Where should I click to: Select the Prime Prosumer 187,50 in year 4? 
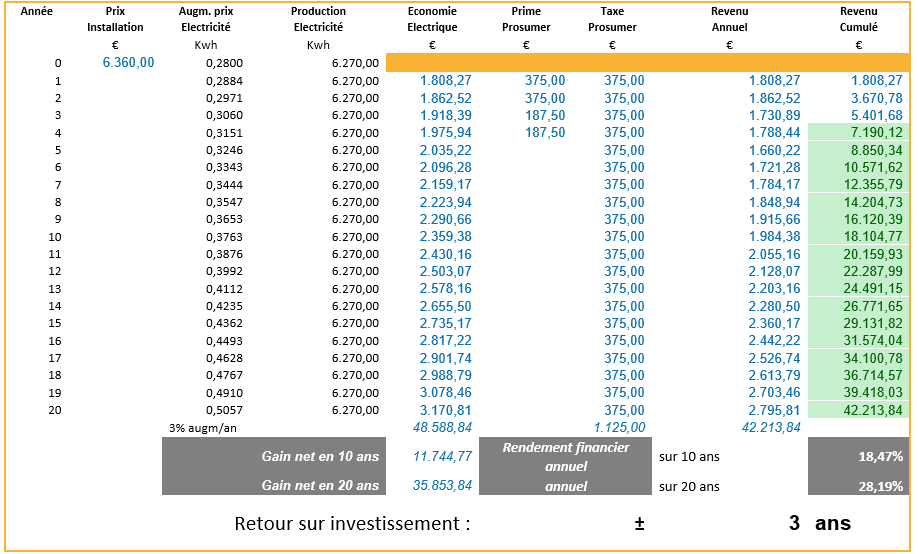pos(545,132)
